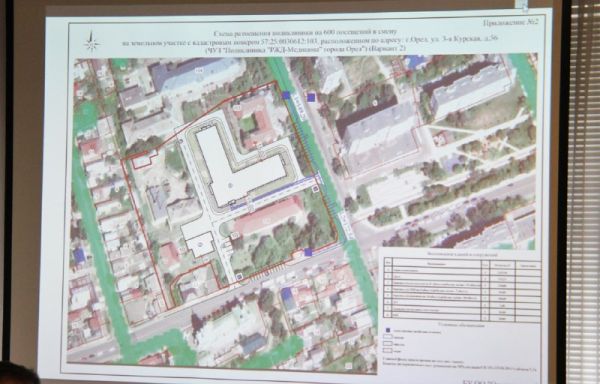Click the small blue sign icon at the south driveway entrance

click(x=240, y=277)
